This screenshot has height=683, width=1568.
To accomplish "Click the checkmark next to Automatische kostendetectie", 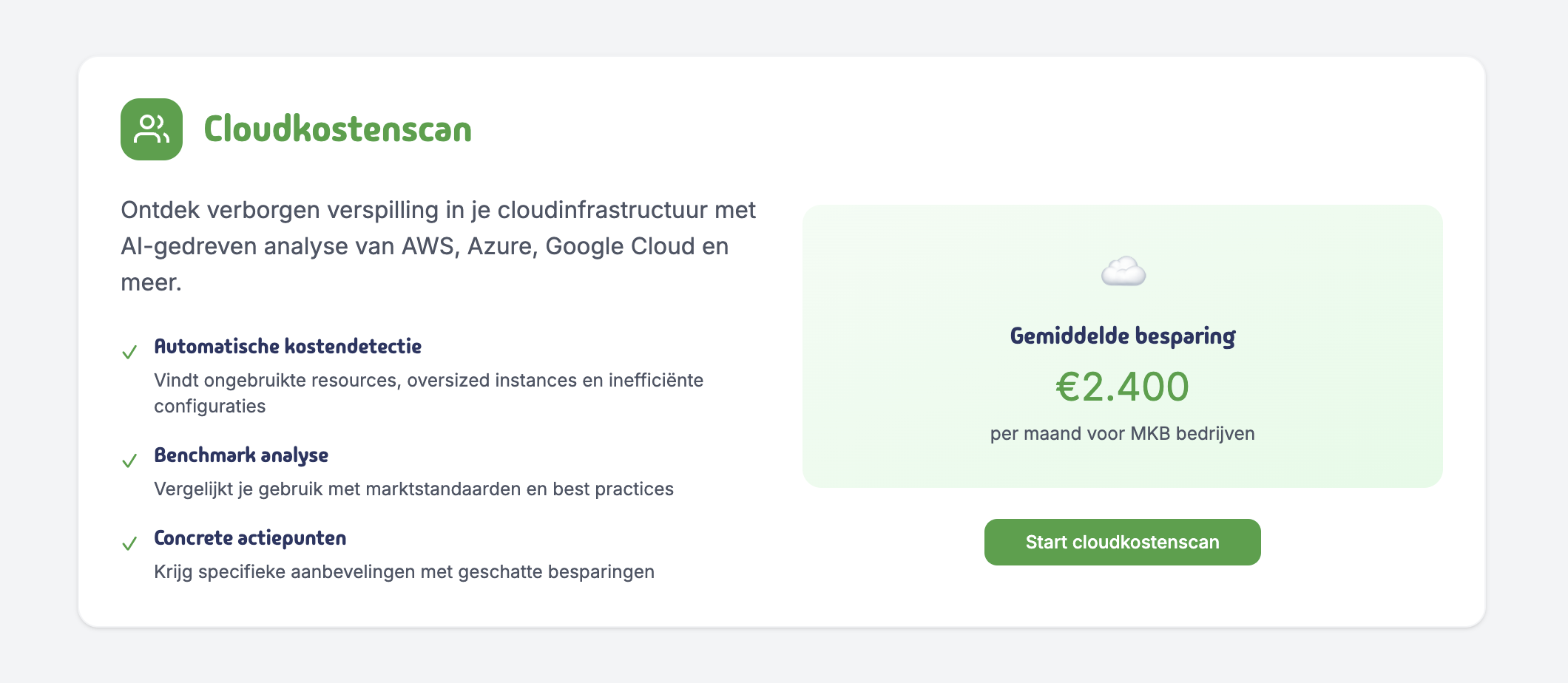I will coord(129,353).
